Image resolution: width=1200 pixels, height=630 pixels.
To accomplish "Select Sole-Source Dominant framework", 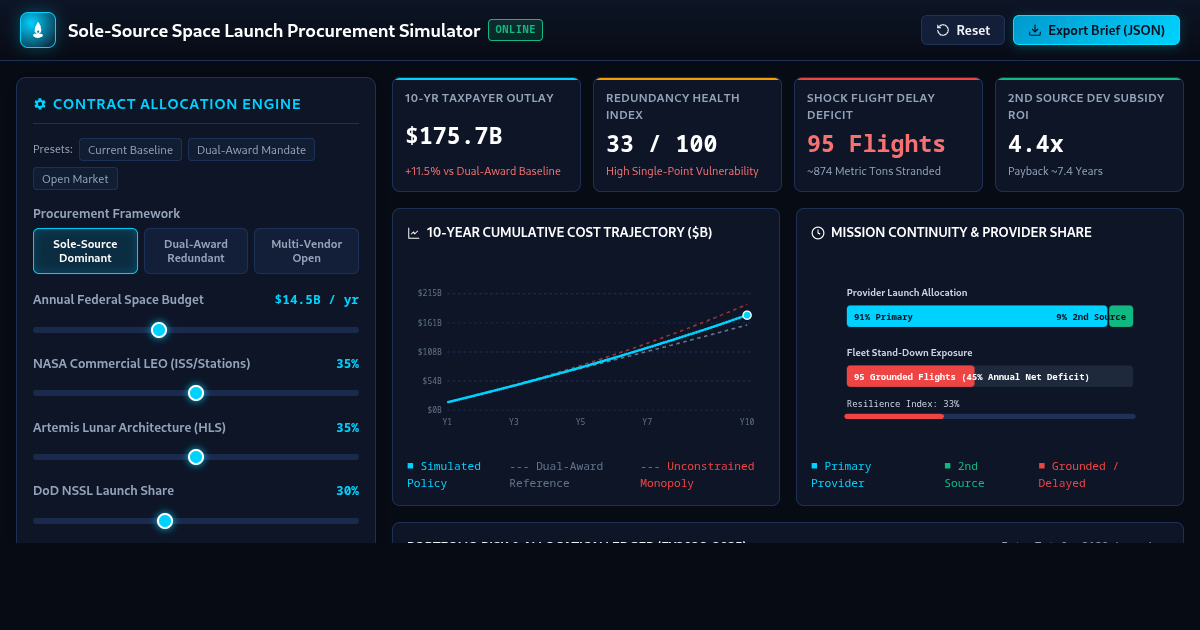I will point(86,251).
